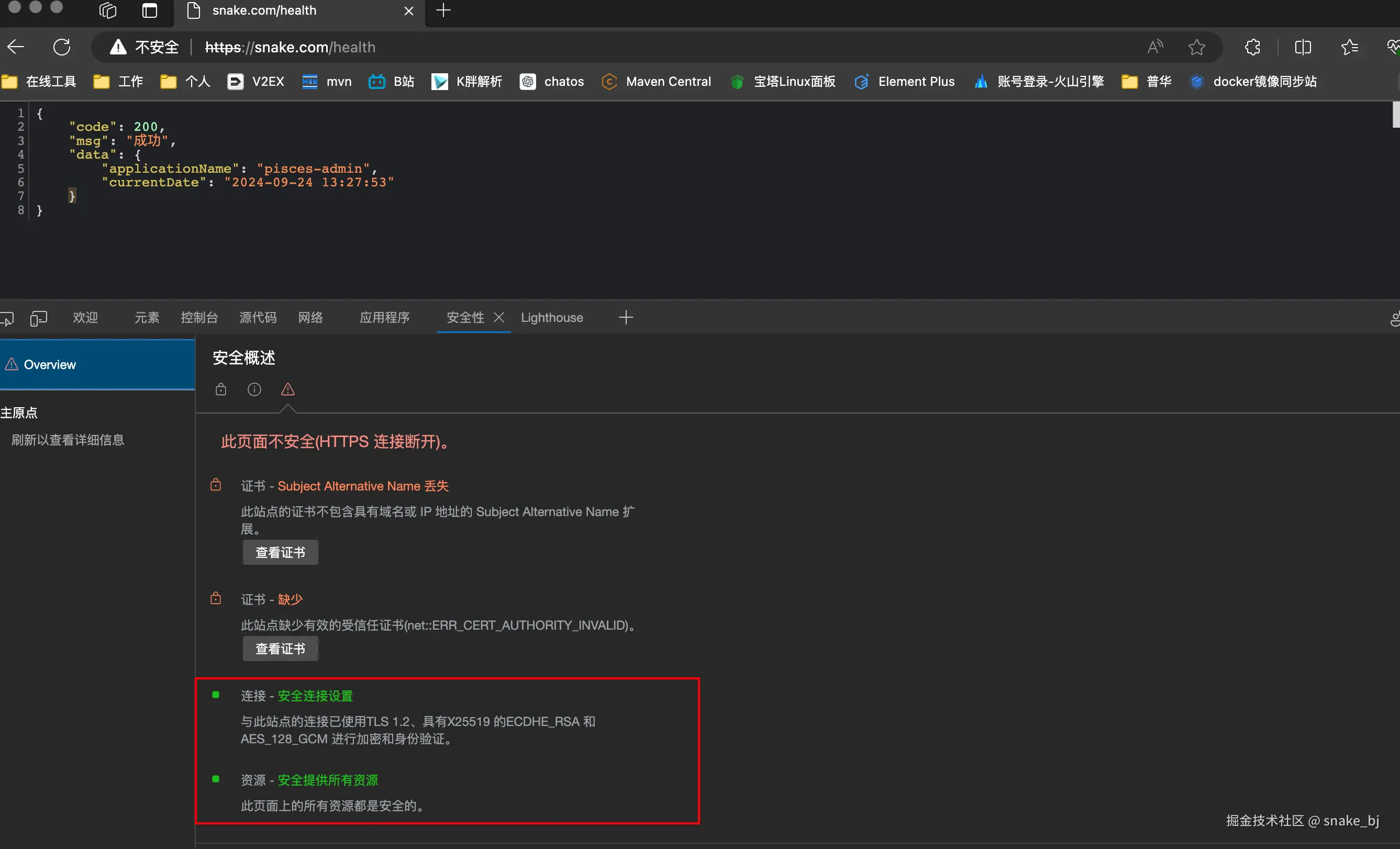Select the red warning triangle filter
1400x849 pixels.
point(287,389)
